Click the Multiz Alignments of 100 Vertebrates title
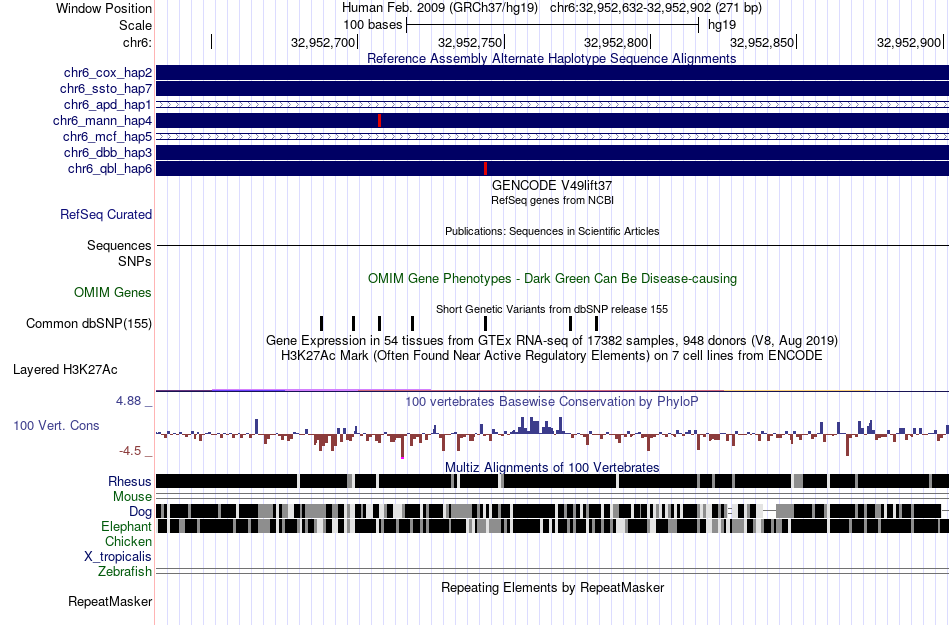This screenshot has width=950, height=625. pos(552,468)
